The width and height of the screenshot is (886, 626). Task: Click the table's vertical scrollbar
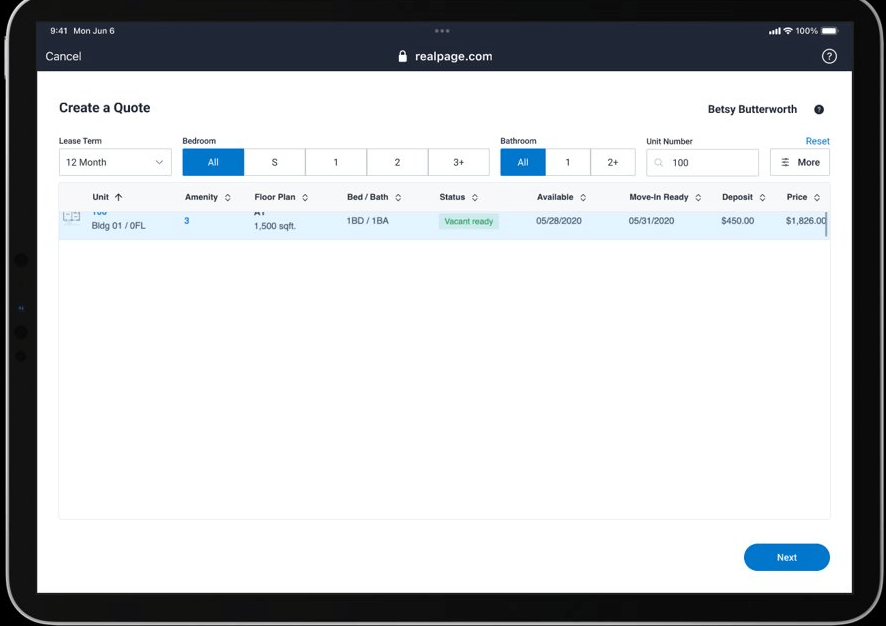[826, 224]
